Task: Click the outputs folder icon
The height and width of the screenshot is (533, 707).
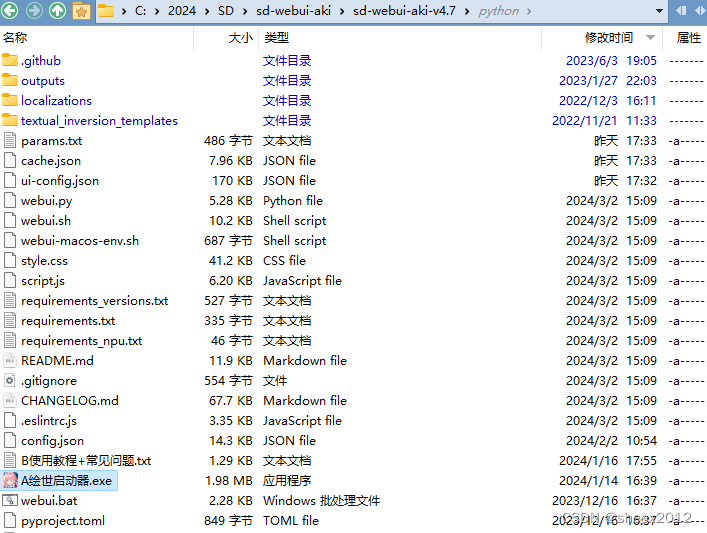Action: click(10, 80)
